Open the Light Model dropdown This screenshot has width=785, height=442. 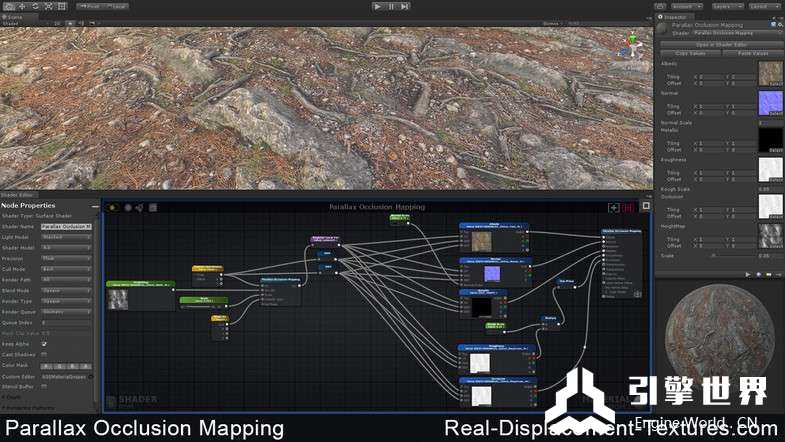(x=66, y=237)
